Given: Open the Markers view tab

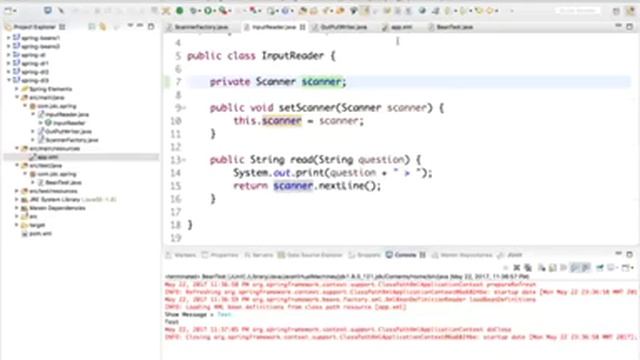Looking at the screenshot, I should pos(181,255).
